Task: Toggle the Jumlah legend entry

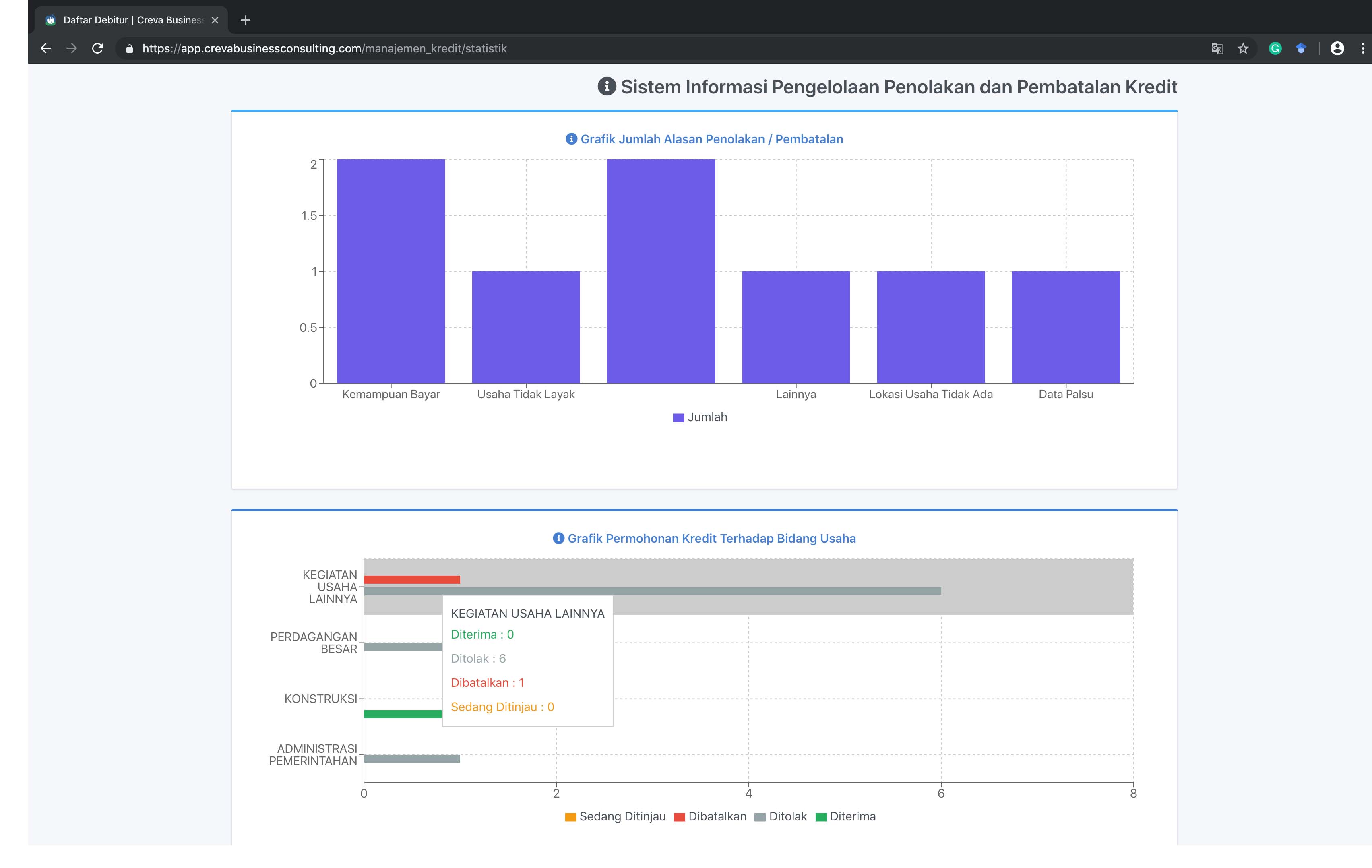Action: 700,417
